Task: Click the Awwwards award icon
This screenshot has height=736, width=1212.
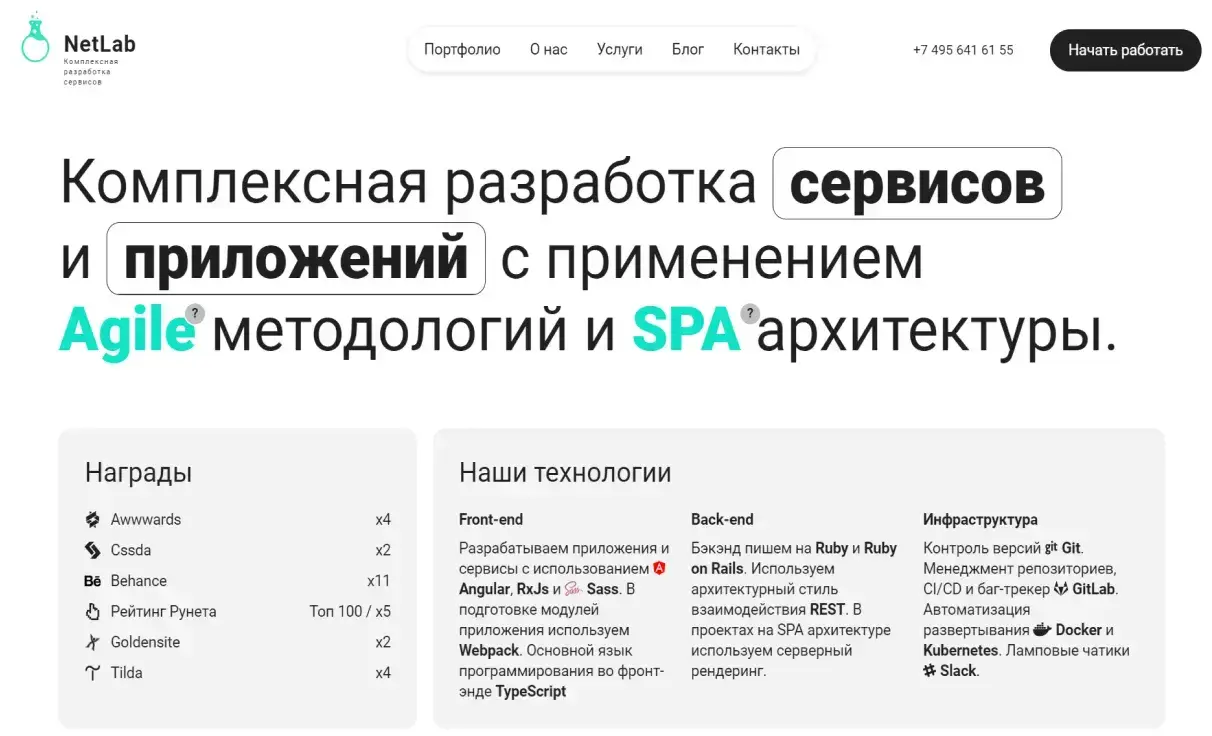Action: point(93,519)
